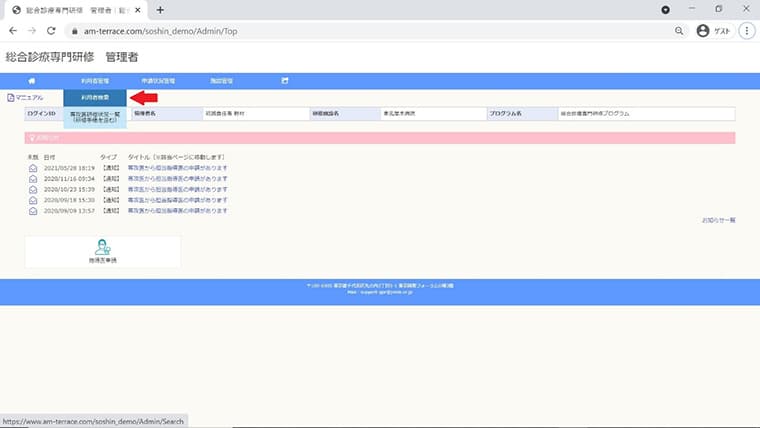Viewport: 760px width, 428px height.
Task: Click the browser forward arrow
Action: (32, 31)
